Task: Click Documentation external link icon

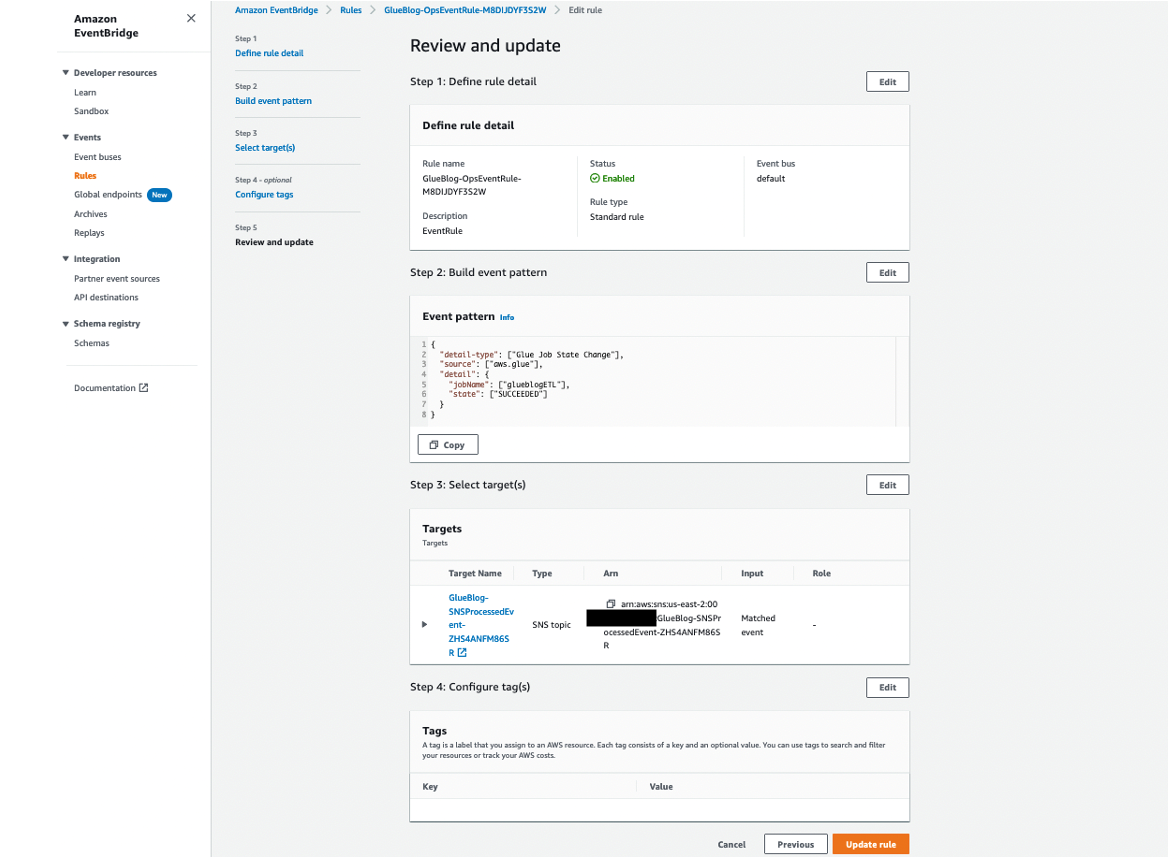Action: [x=144, y=388]
